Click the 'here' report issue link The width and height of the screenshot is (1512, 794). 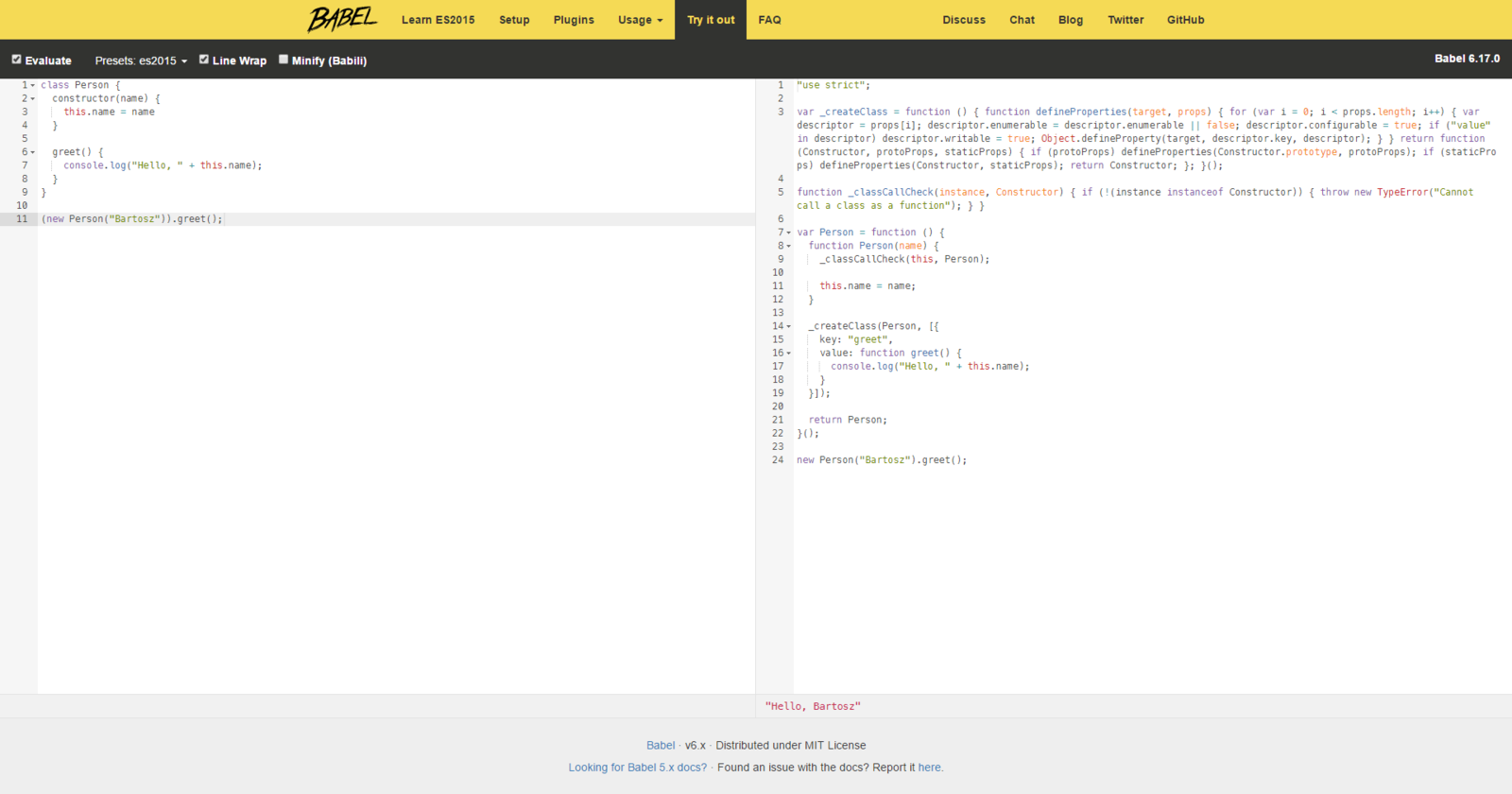point(930,768)
